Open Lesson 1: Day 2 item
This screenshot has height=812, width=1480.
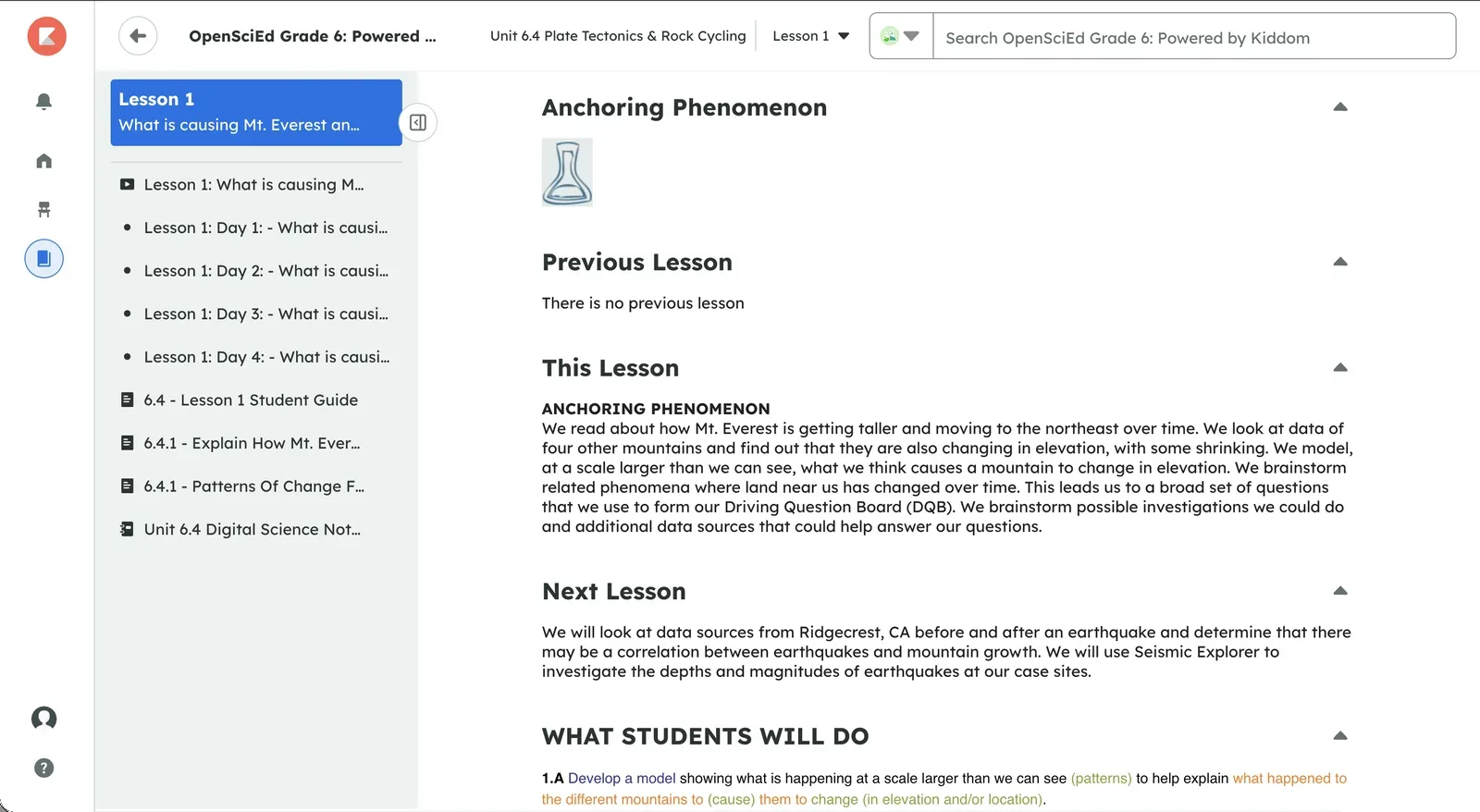point(255,271)
